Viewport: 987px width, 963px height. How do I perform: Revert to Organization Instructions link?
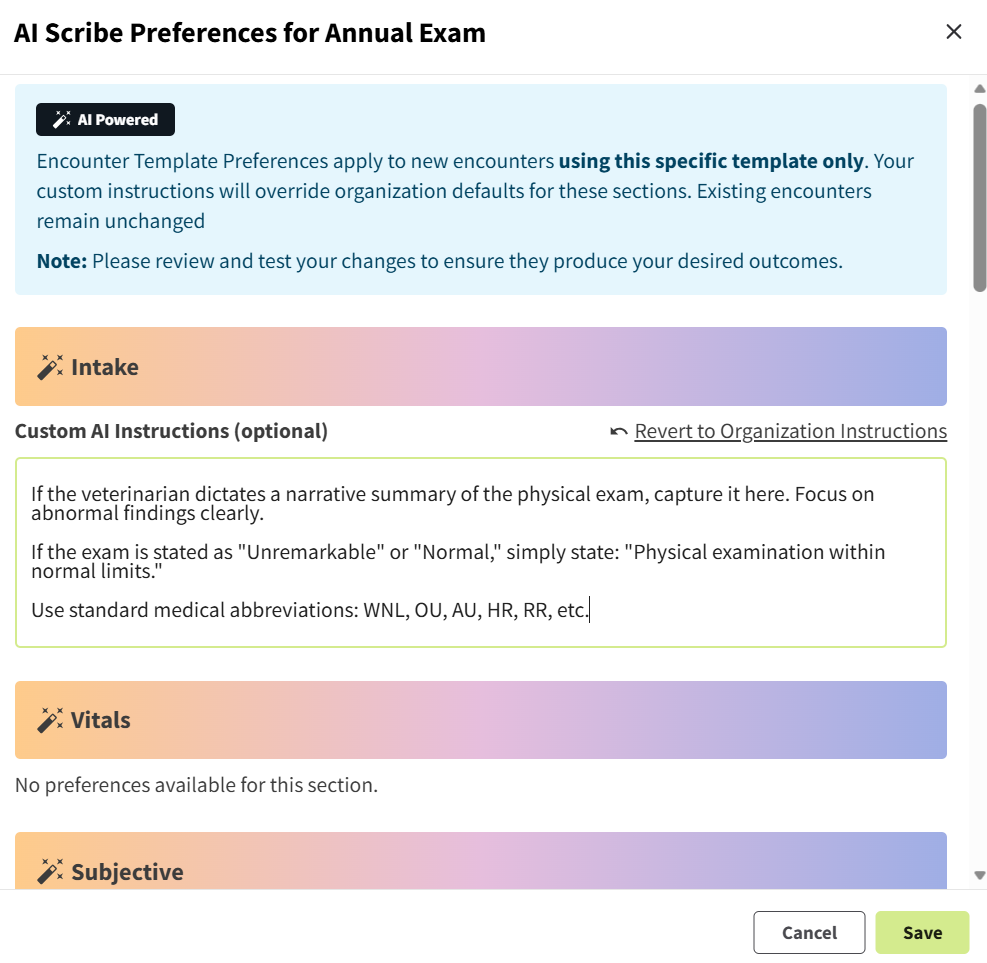point(790,431)
